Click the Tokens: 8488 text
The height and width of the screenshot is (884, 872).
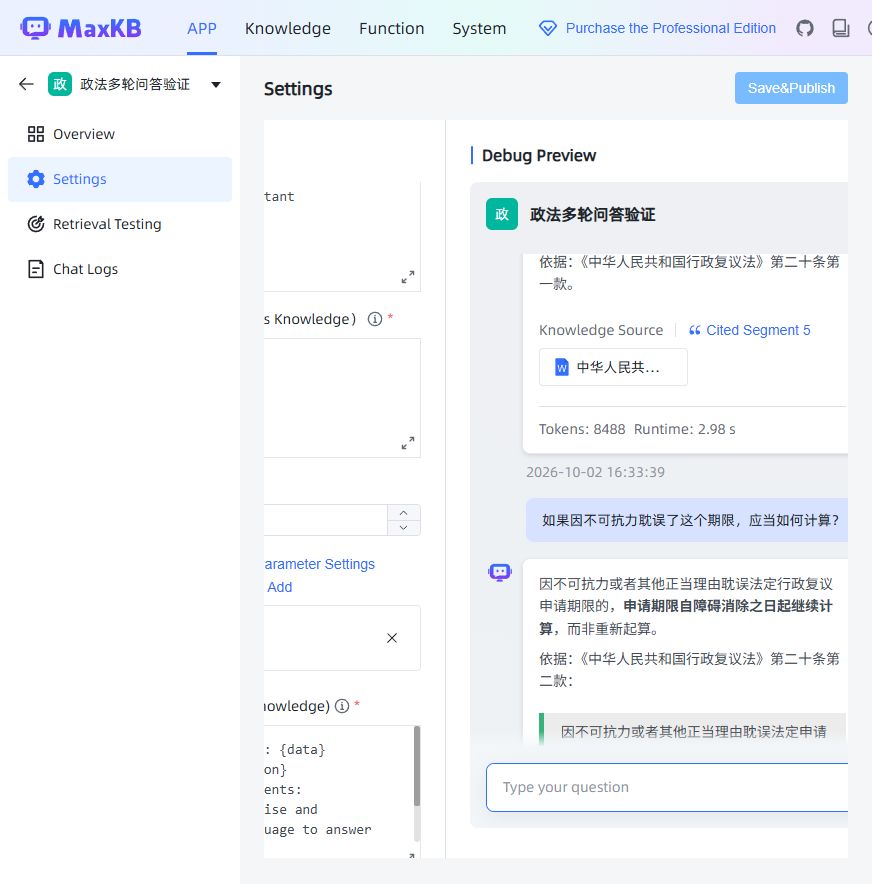pos(582,430)
